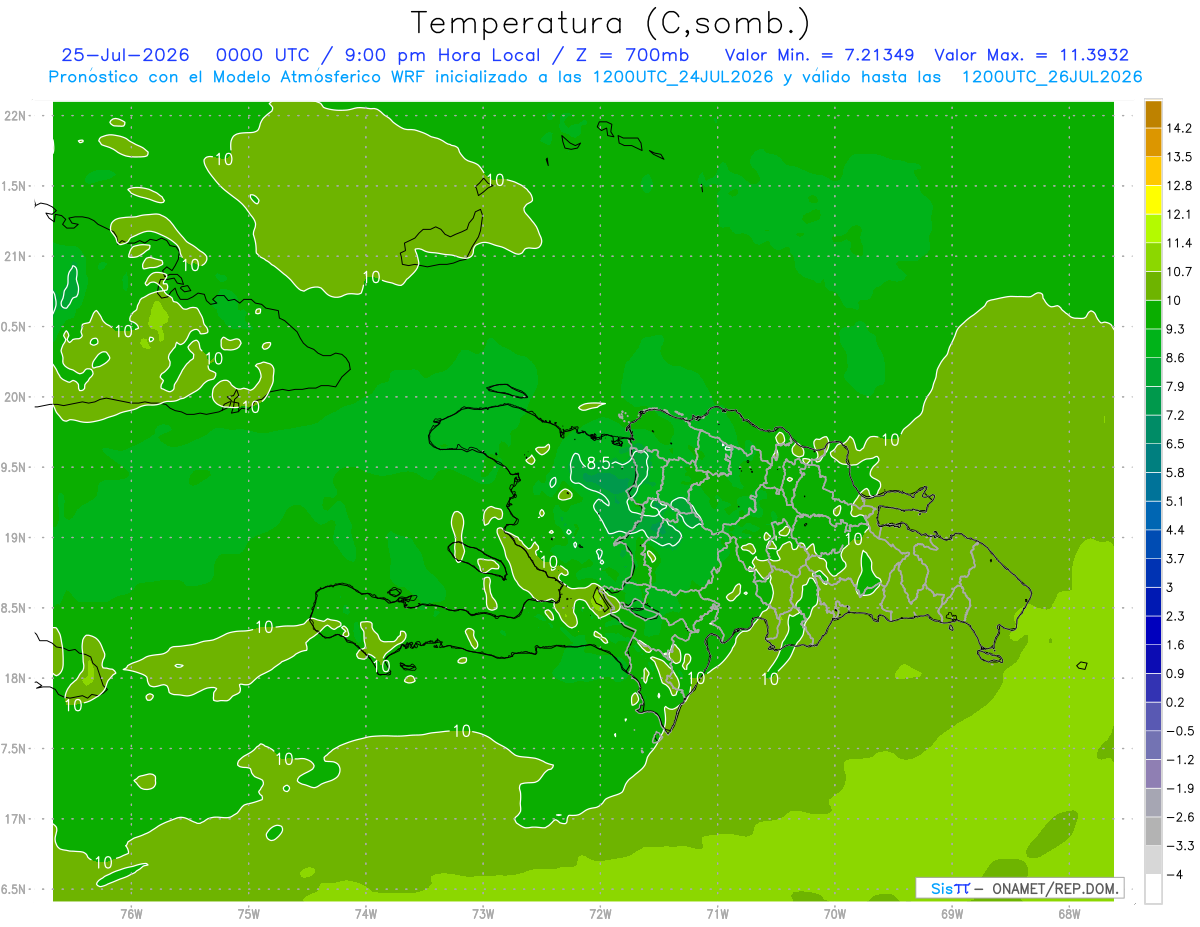Click the "14.2" colorbar value
The height and width of the screenshot is (927, 1200).
1178,128
